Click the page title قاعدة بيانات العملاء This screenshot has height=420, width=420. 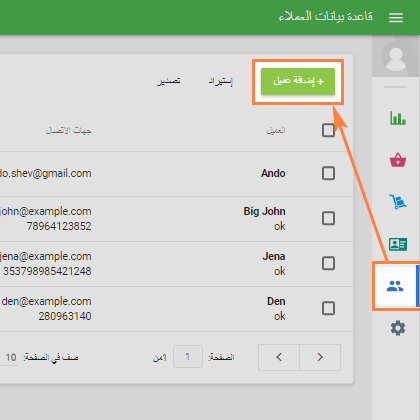click(x=326, y=16)
